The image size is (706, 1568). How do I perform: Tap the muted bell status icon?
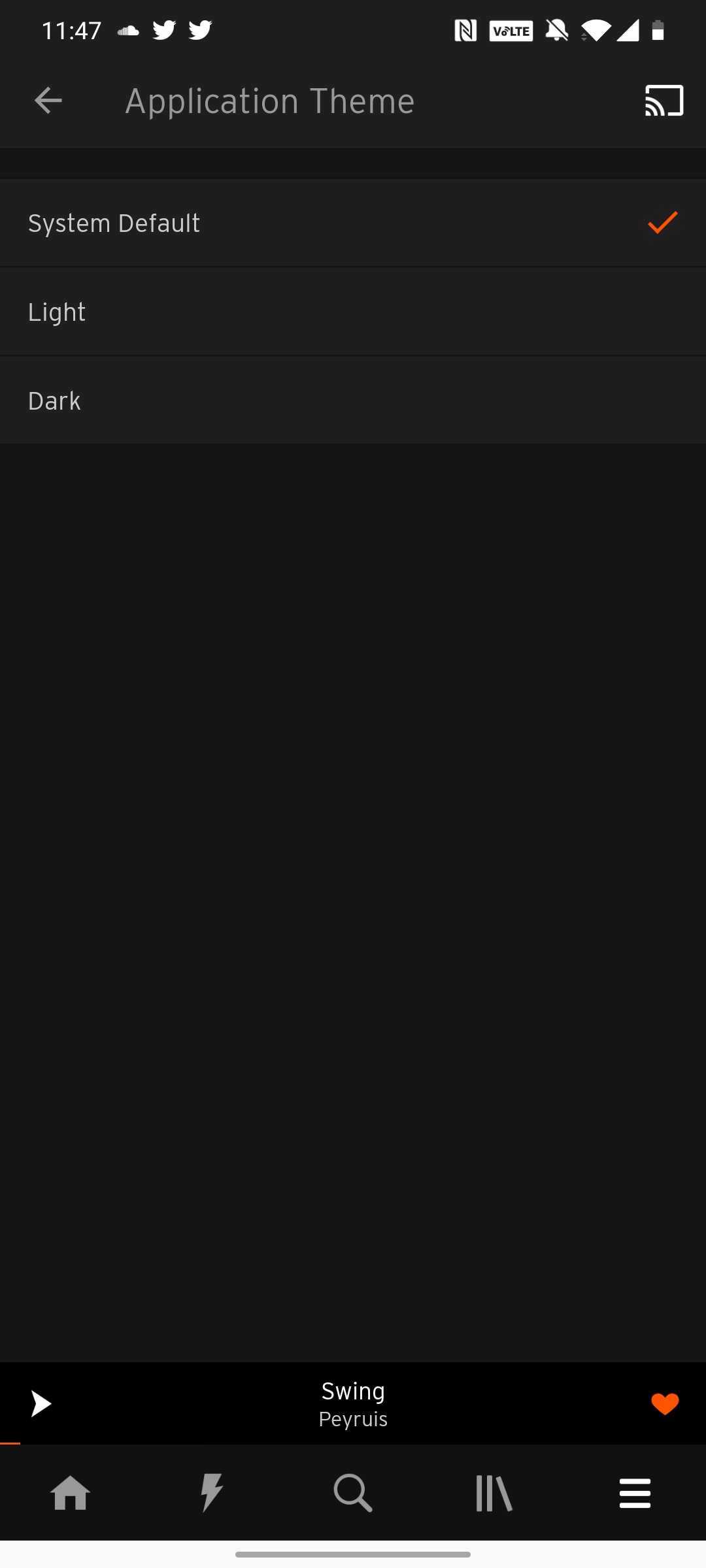(x=557, y=30)
